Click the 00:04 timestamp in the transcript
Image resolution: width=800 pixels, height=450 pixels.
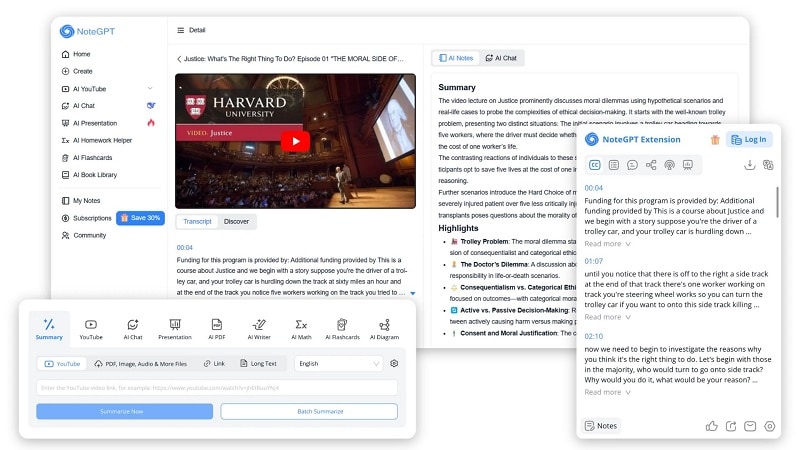(185, 247)
